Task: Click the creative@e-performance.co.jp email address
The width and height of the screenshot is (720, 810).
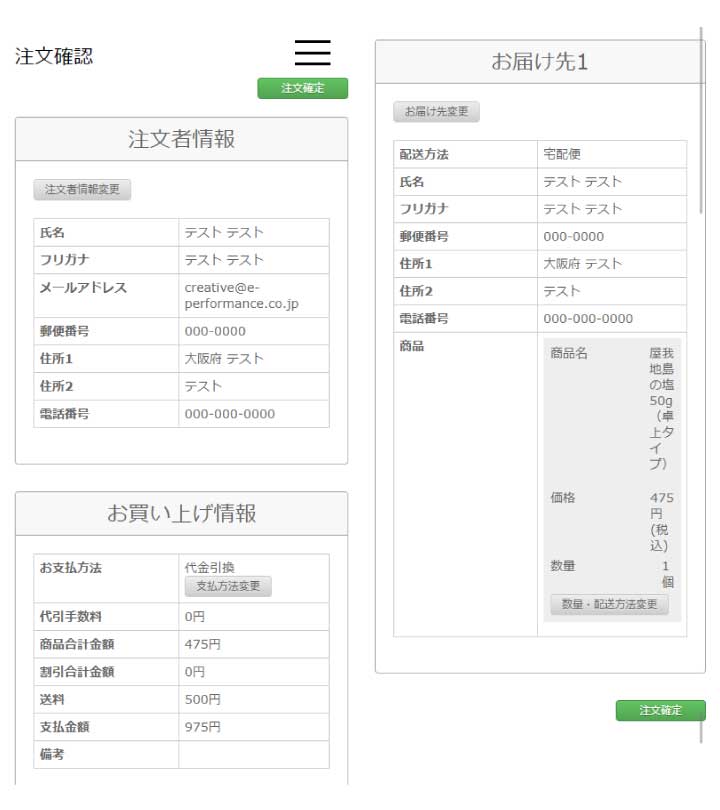Action: click(x=241, y=295)
